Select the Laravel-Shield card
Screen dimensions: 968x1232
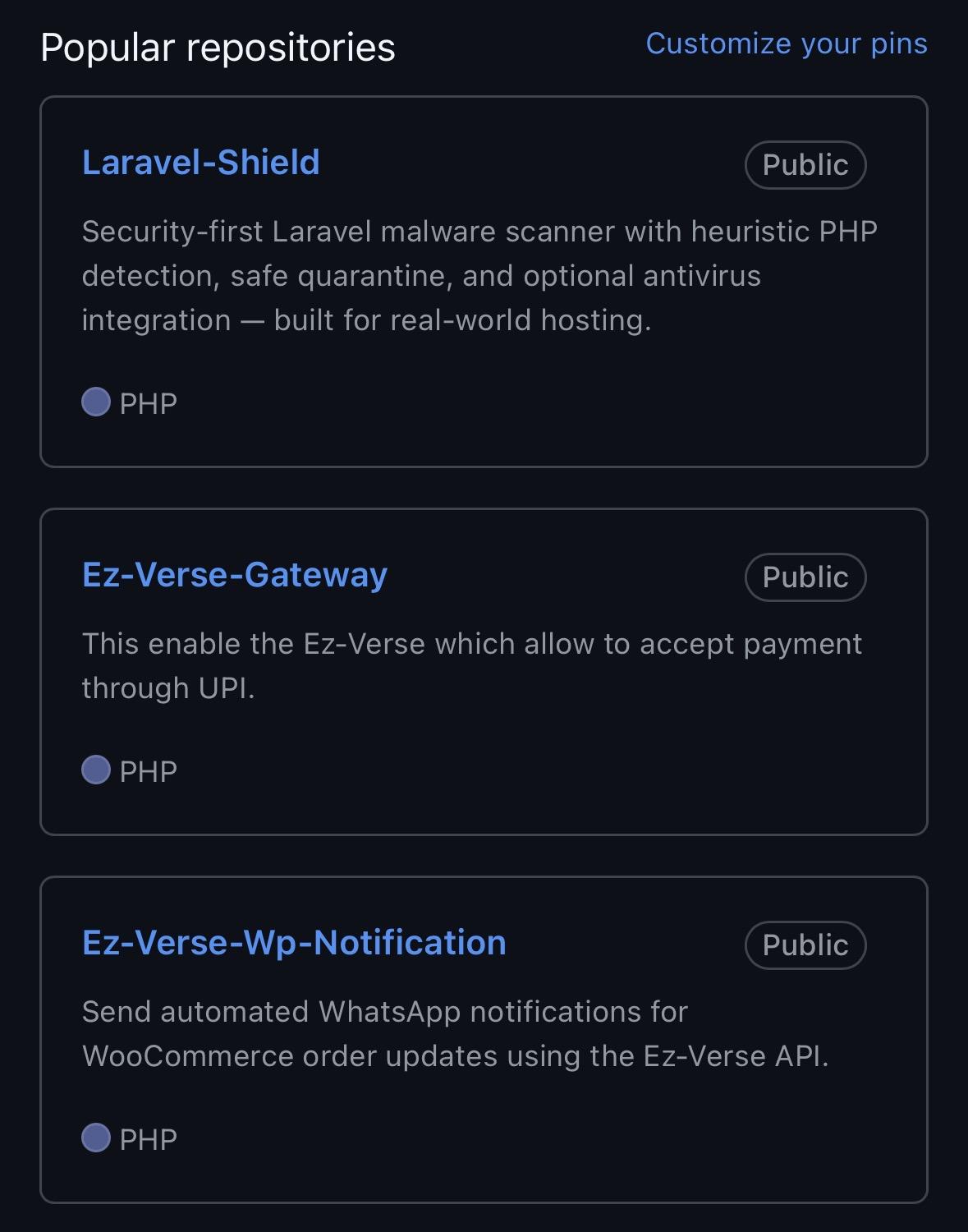484,279
